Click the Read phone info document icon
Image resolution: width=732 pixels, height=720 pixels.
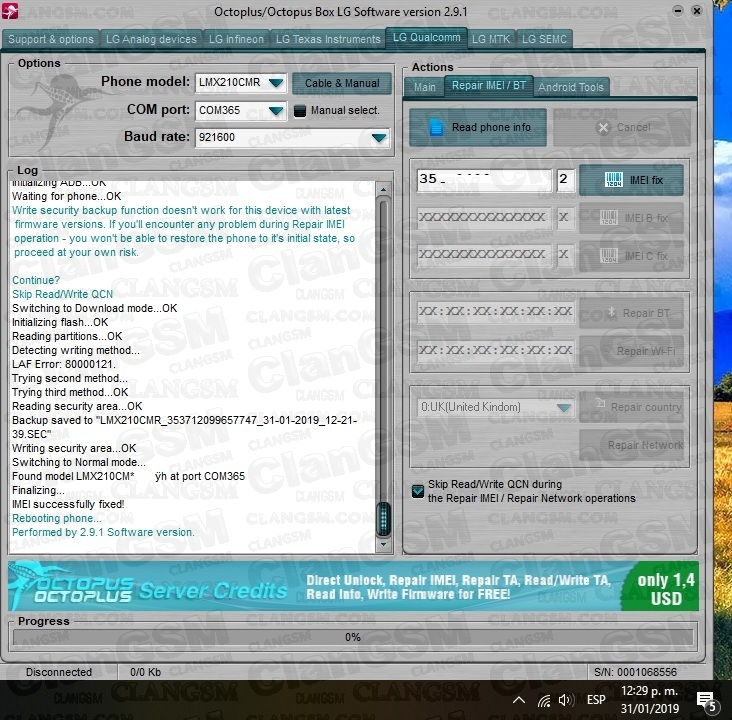(436, 127)
